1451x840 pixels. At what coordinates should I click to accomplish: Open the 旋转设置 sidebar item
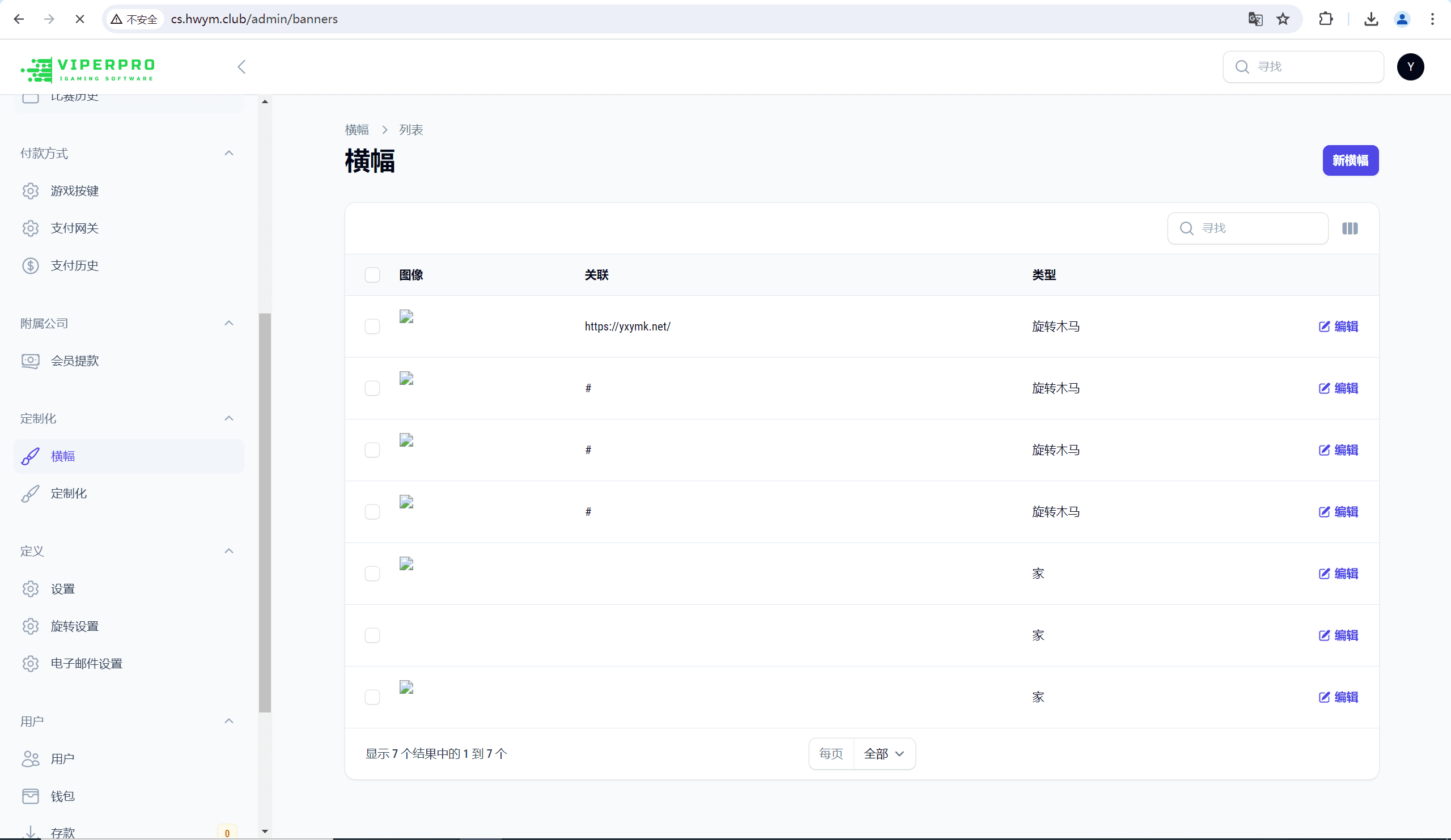tap(74, 626)
